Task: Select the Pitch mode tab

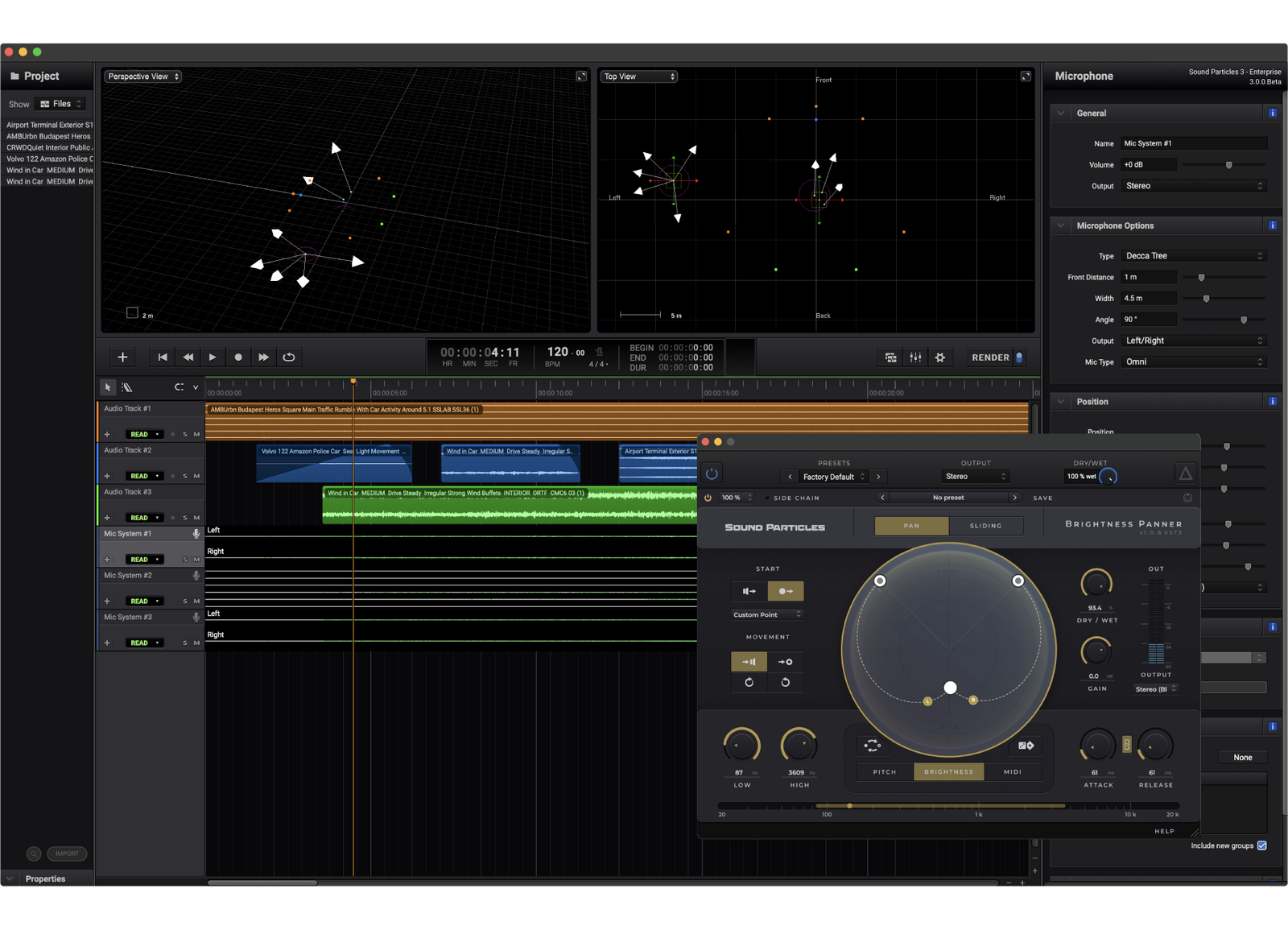Action: point(884,772)
